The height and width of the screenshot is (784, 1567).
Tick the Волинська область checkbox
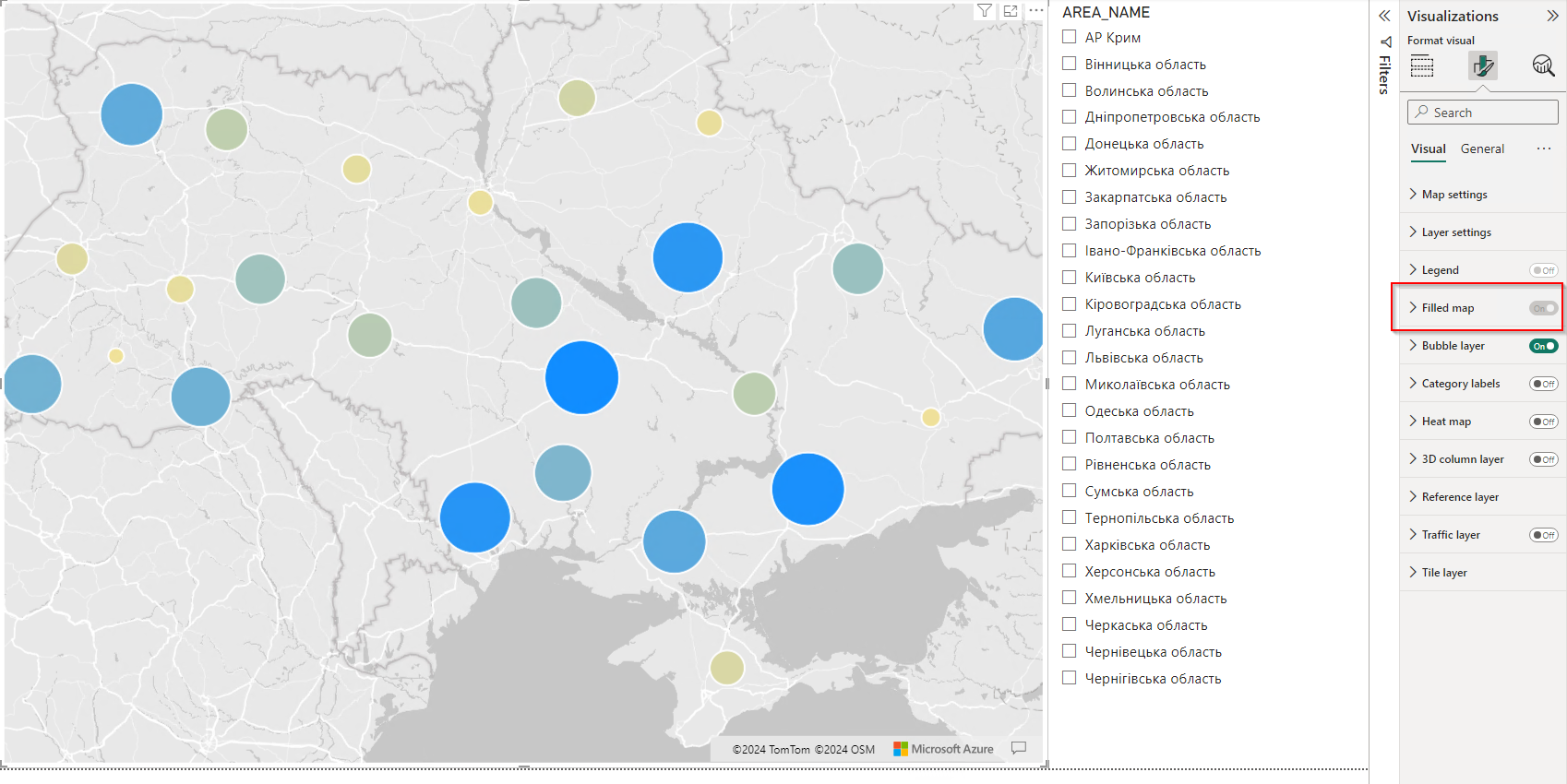coord(1069,90)
